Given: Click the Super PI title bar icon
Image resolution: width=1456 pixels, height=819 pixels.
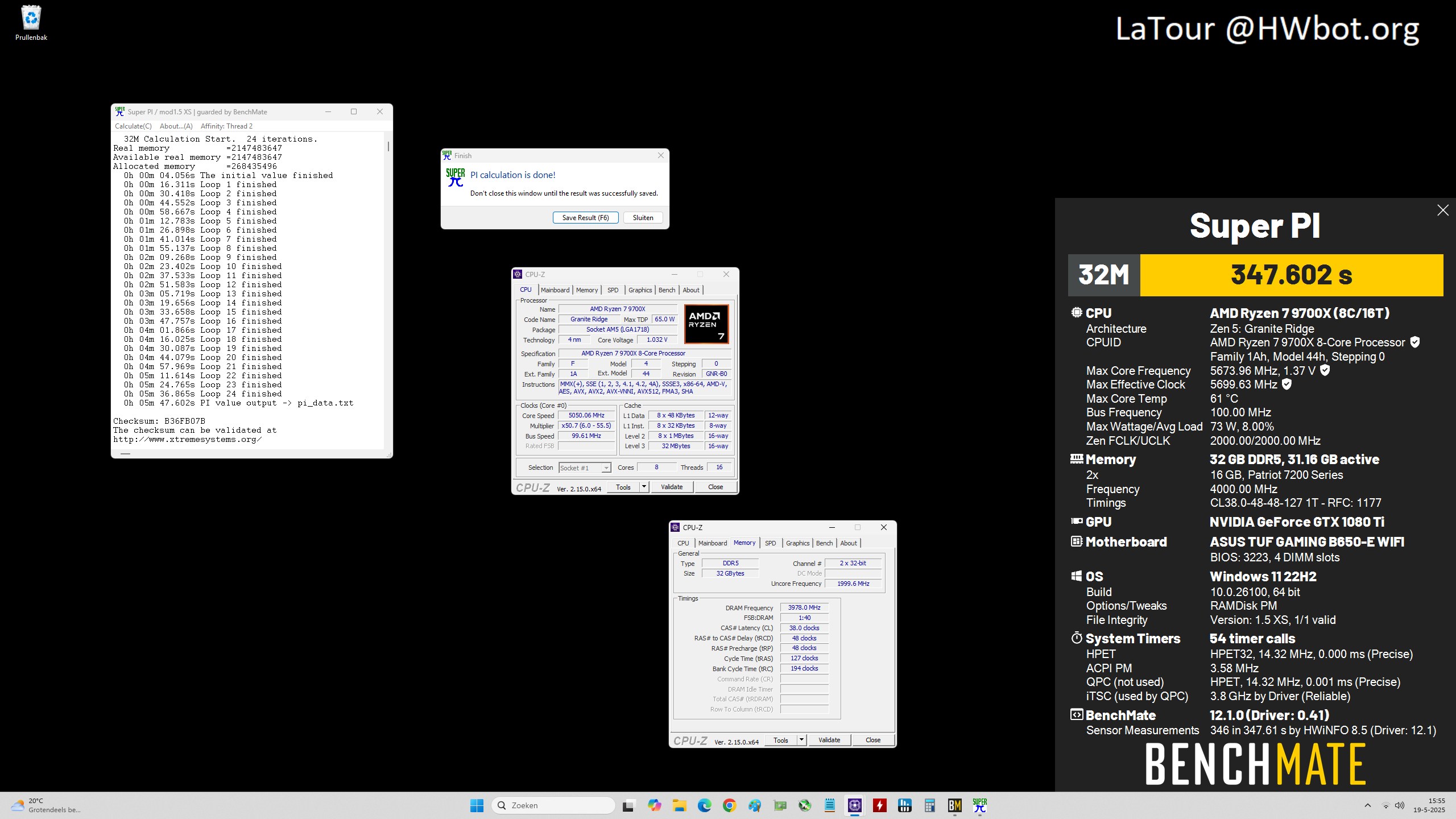Looking at the screenshot, I should pos(119,111).
